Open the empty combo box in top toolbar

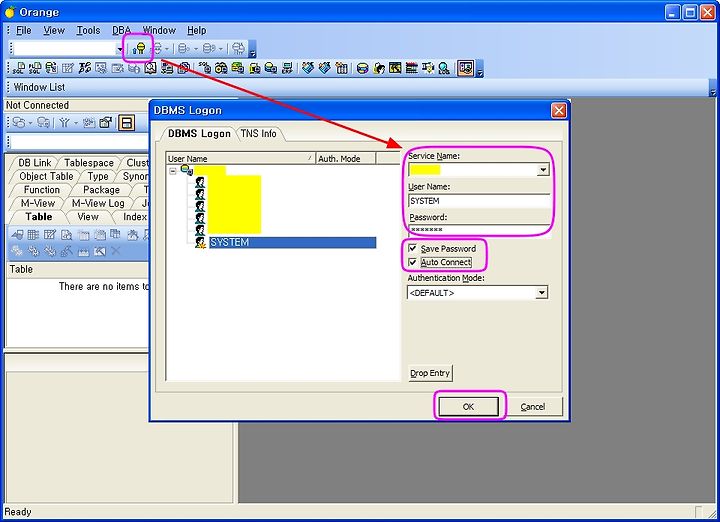tap(119, 49)
